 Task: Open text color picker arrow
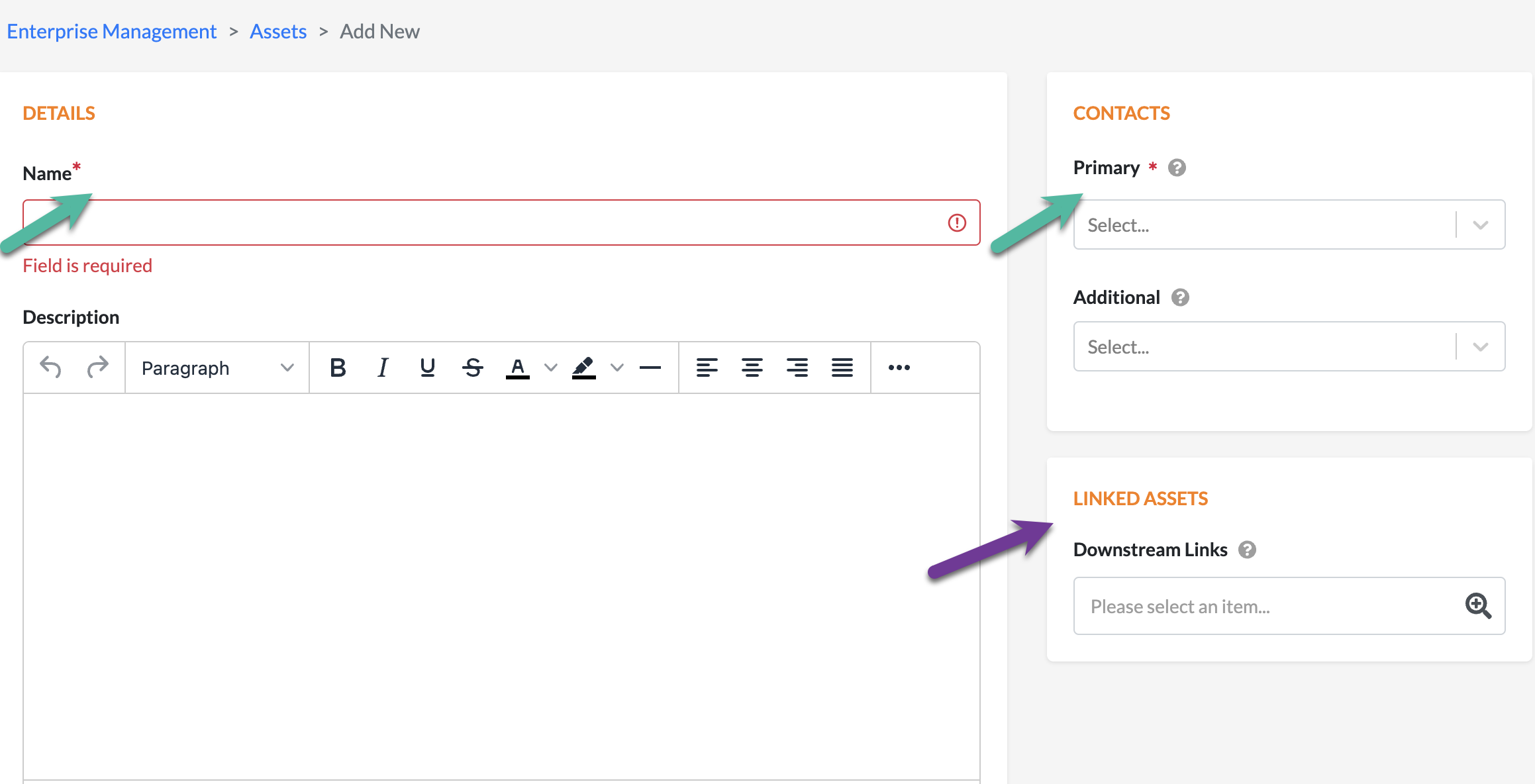[550, 367]
